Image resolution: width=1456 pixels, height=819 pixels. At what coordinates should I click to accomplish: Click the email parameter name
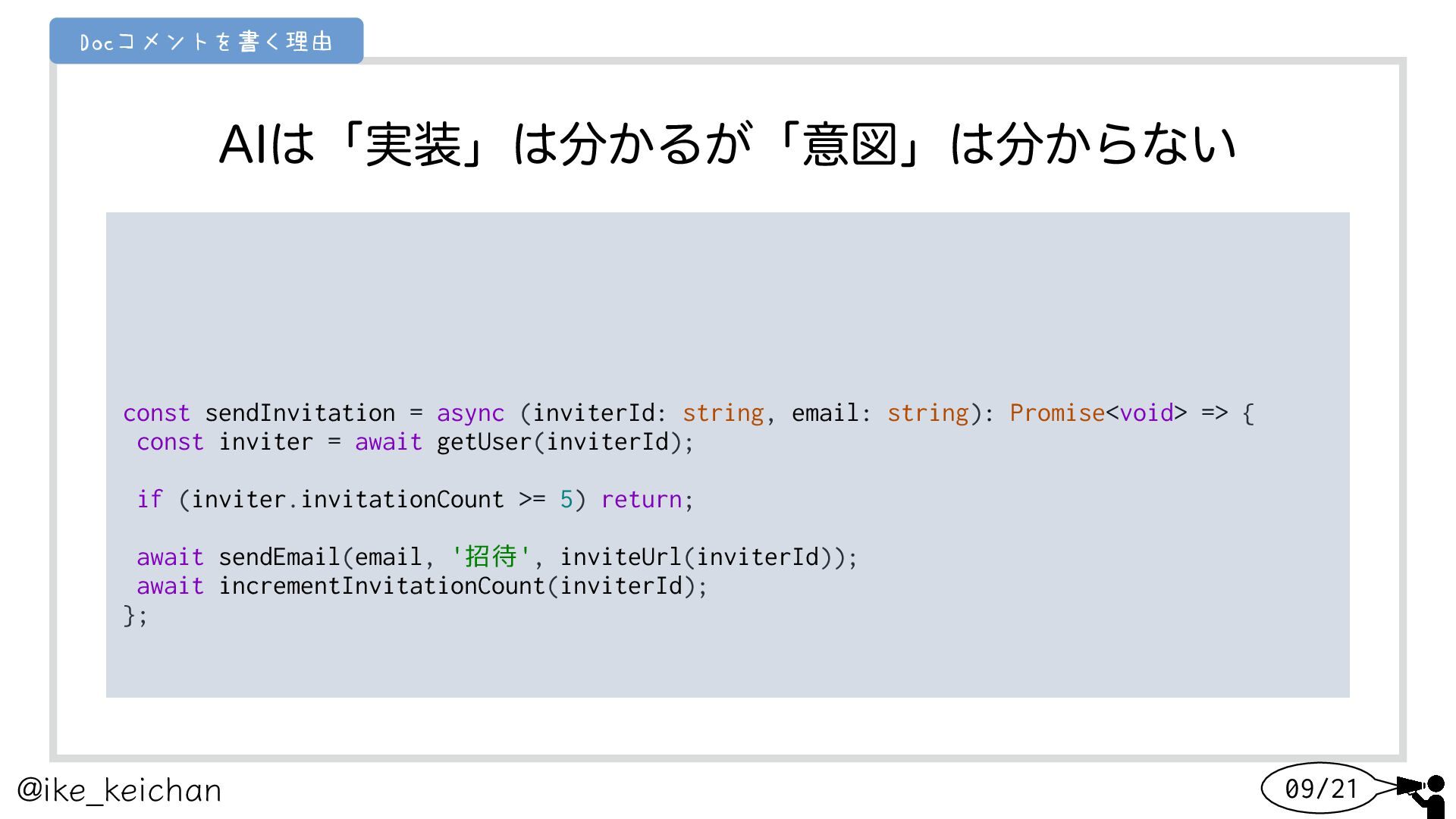click(x=825, y=413)
